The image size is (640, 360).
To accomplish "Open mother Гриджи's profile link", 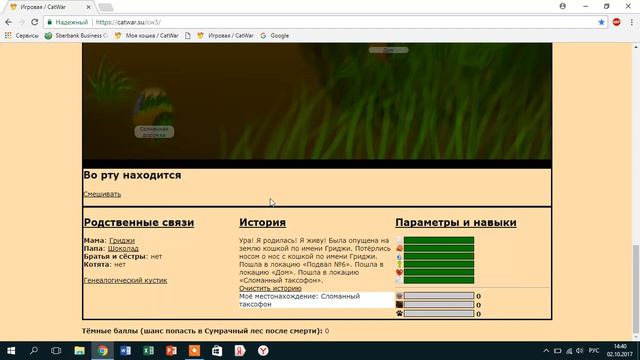I will click(x=122, y=240).
